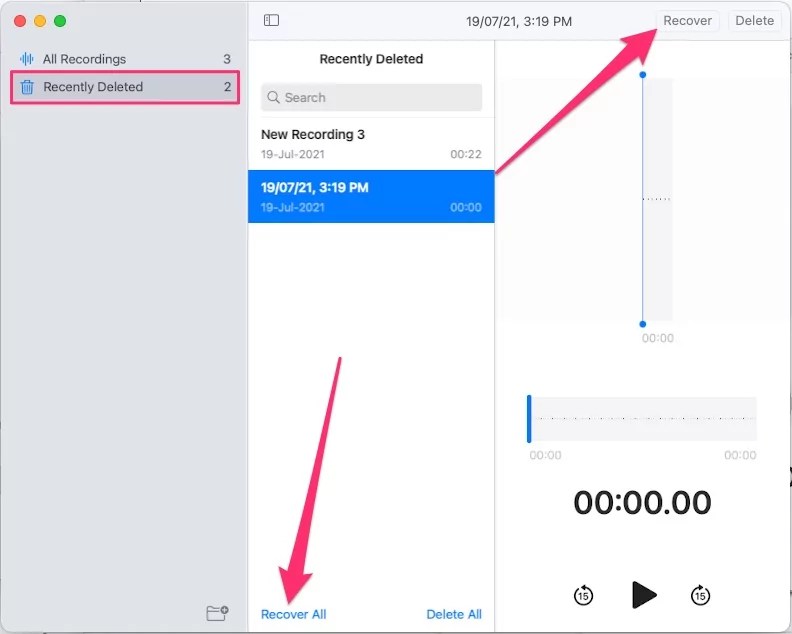Click Recover All link

coord(293,614)
